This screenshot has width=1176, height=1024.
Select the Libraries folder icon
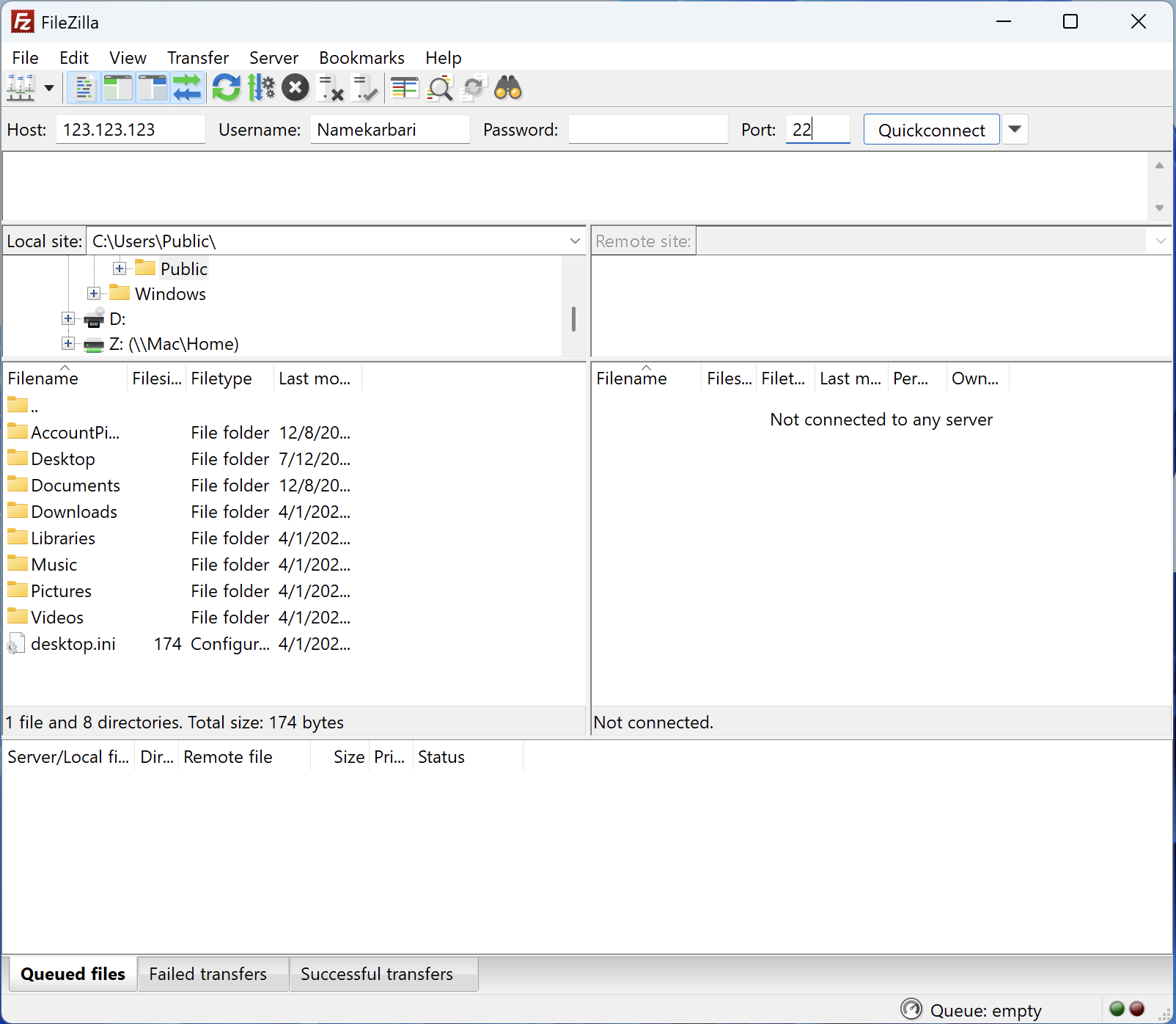[18, 537]
